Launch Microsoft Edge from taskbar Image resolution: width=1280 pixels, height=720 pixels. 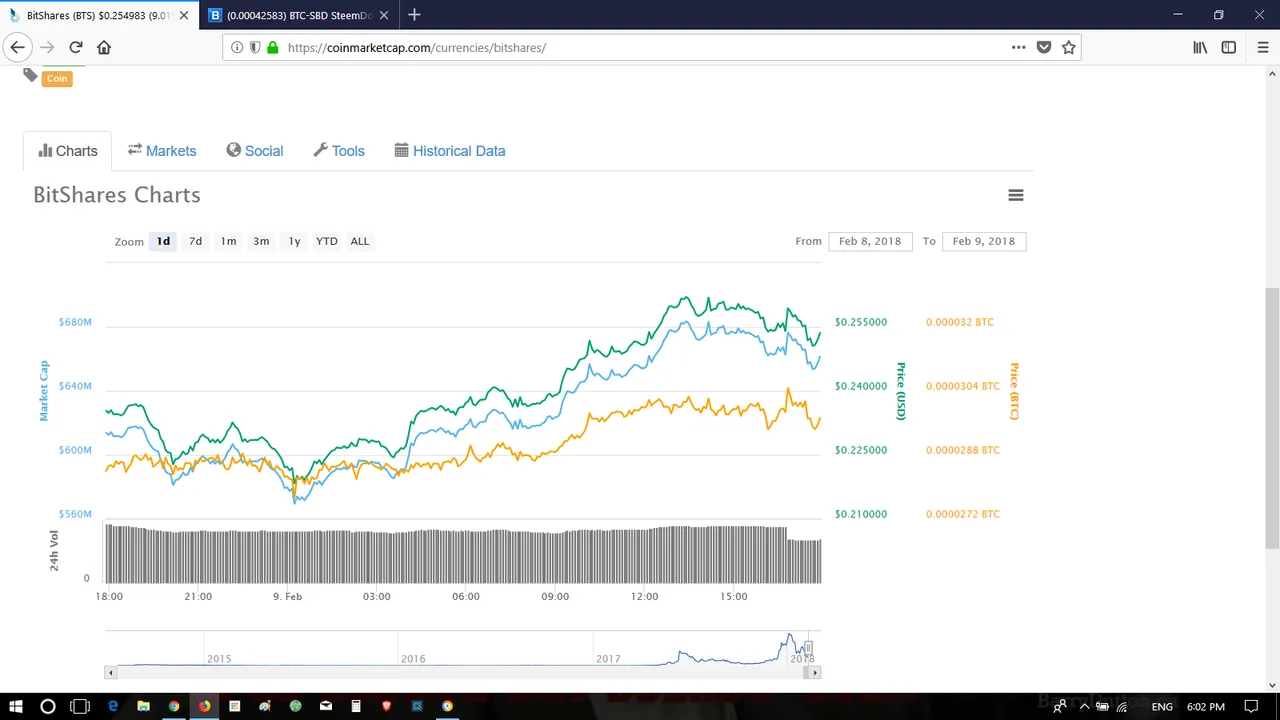pos(113,706)
